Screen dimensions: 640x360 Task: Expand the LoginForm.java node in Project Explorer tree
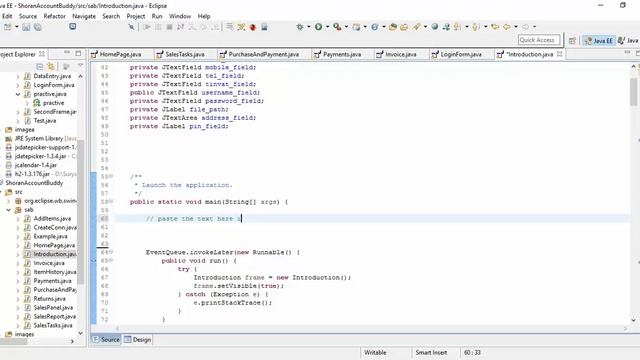click(18, 85)
